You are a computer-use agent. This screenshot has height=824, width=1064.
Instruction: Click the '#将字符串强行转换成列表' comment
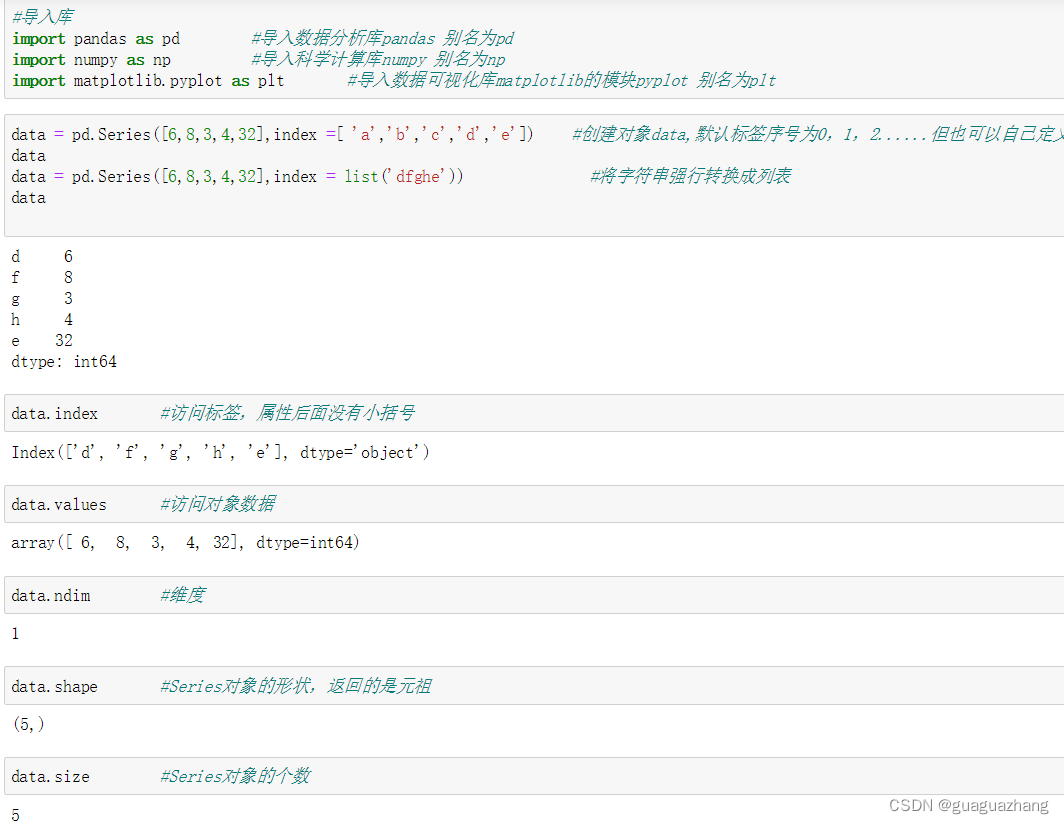pos(690,176)
